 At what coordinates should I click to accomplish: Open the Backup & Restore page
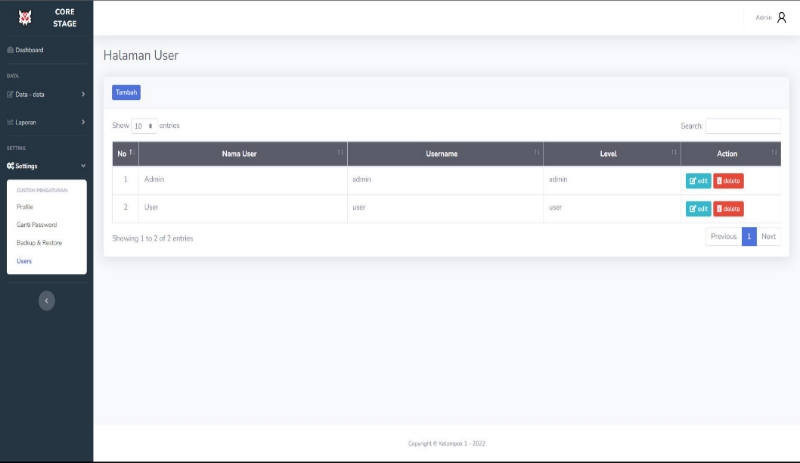pos(39,243)
